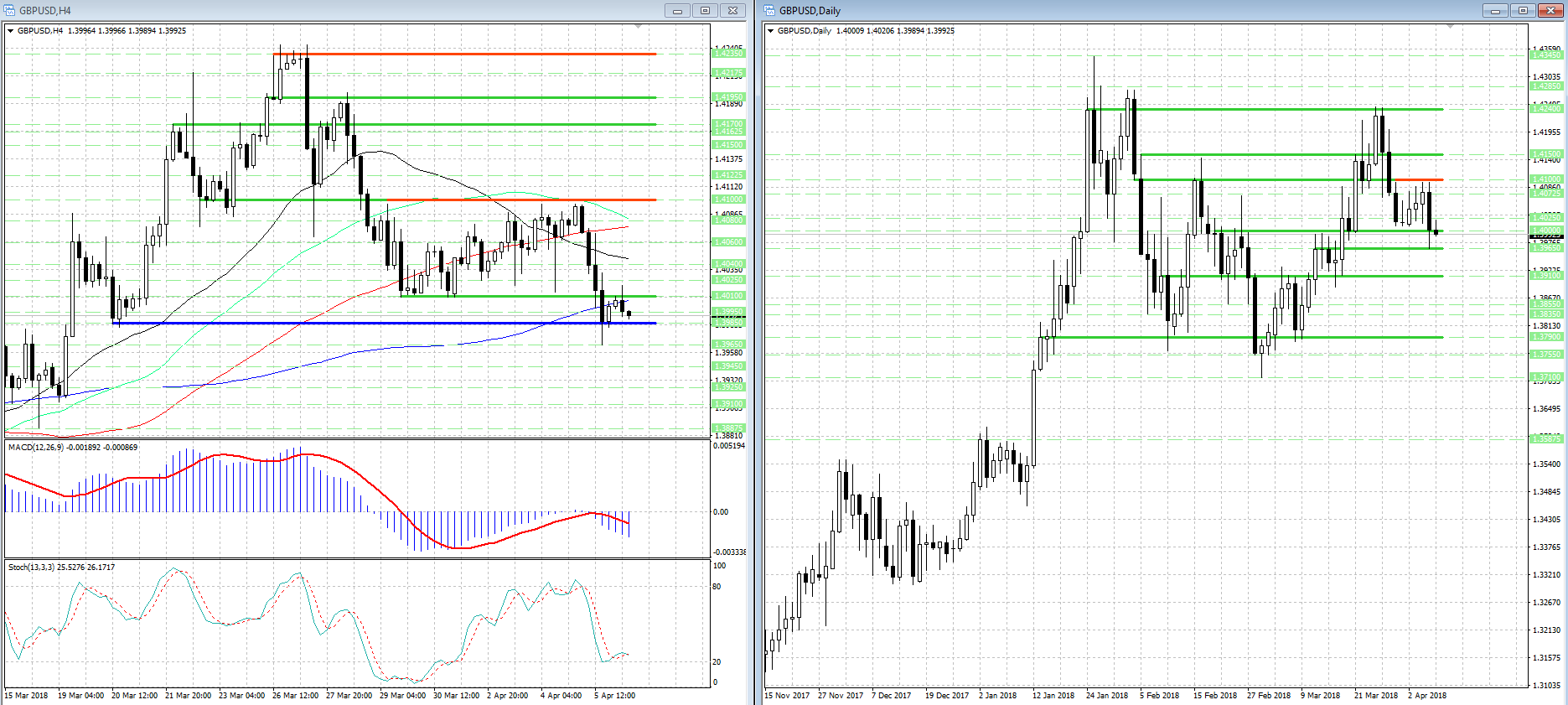
Task: Click the 1.43035 price on Daily scale
Action: point(1546,77)
